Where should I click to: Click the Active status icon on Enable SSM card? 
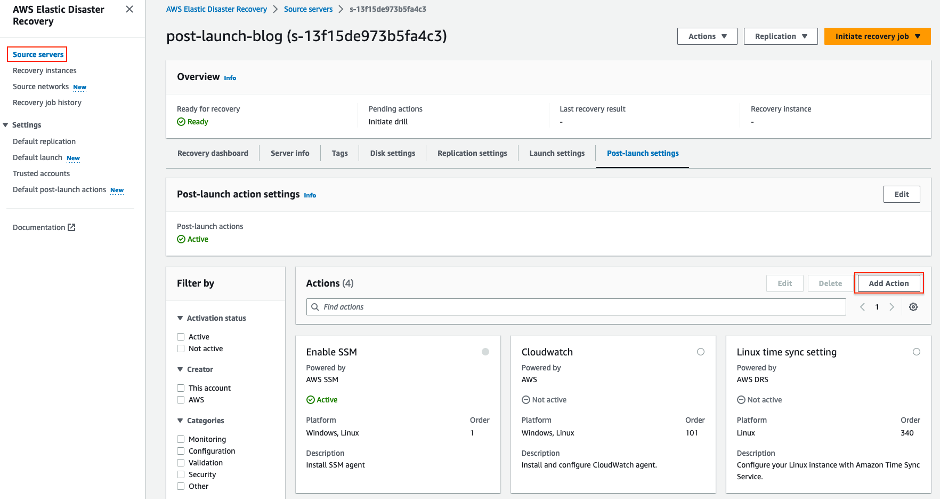tap(310, 400)
